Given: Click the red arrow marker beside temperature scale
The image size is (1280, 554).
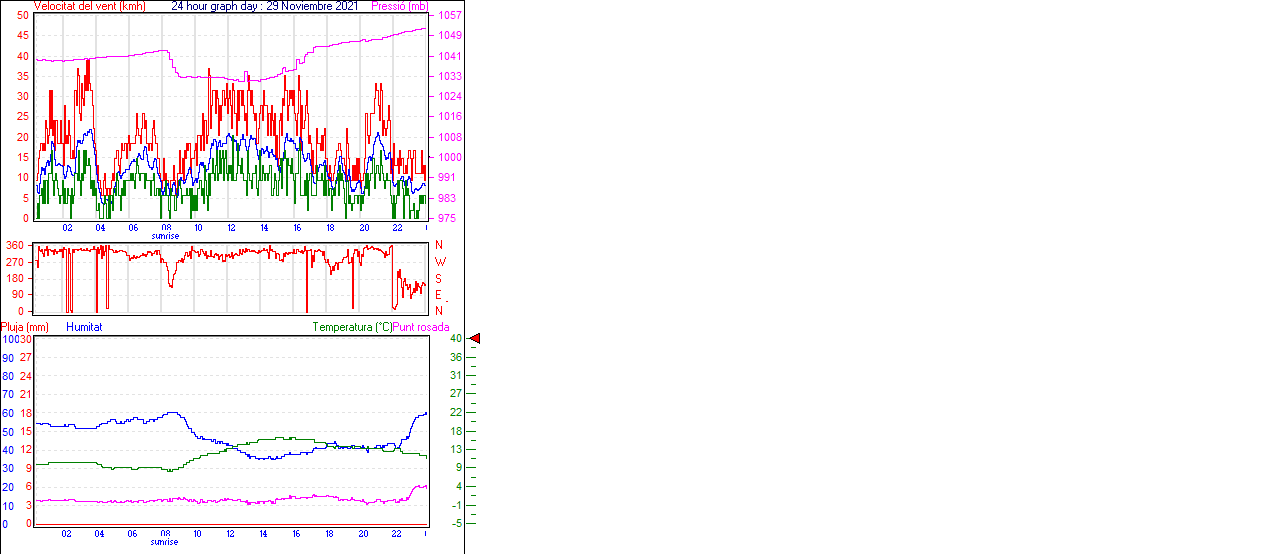Looking at the screenshot, I should tap(475, 339).
